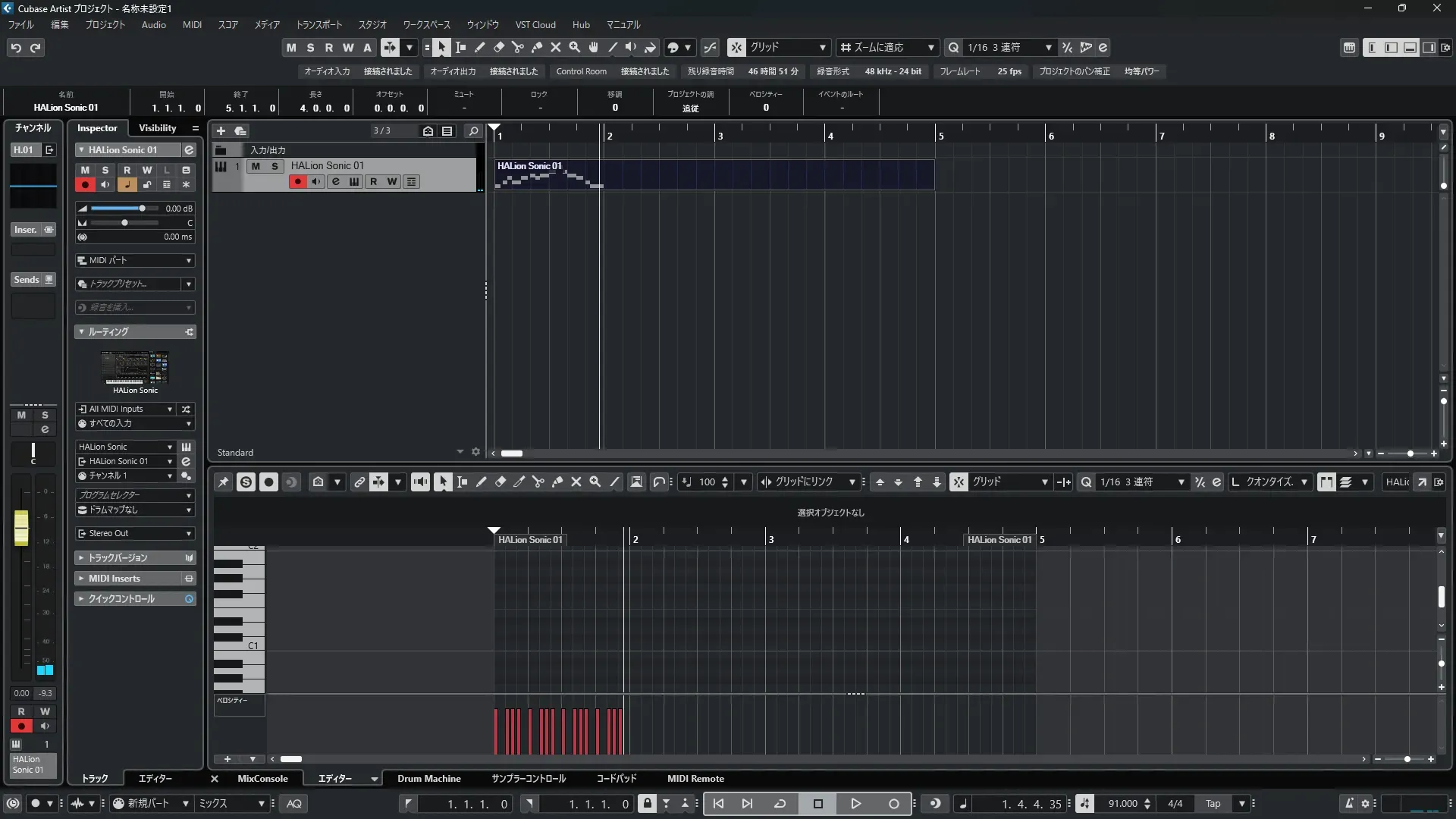Select the Eraser tool in top toolbar
Viewport: 1456px width, 819px height.
tap(499, 48)
